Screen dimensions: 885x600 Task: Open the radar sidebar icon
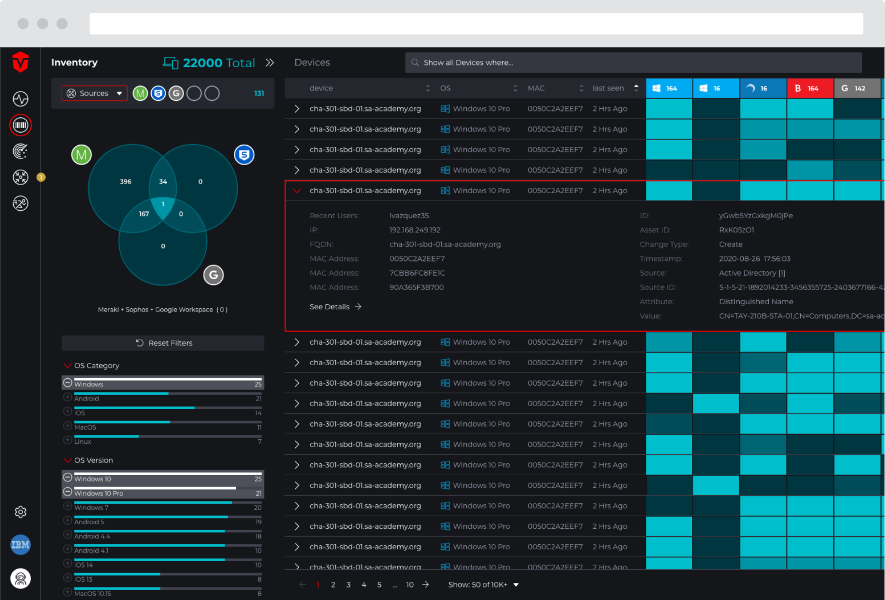click(x=20, y=151)
